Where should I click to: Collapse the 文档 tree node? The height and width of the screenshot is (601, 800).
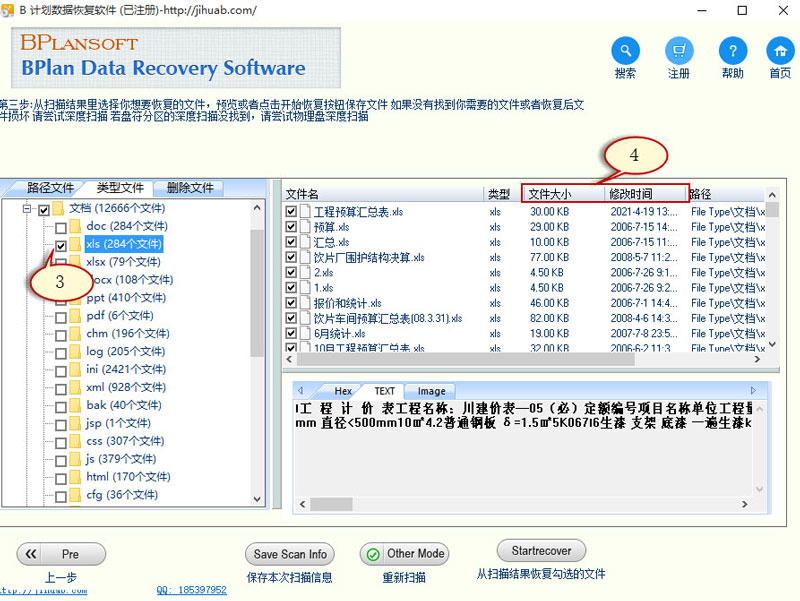(x=26, y=209)
